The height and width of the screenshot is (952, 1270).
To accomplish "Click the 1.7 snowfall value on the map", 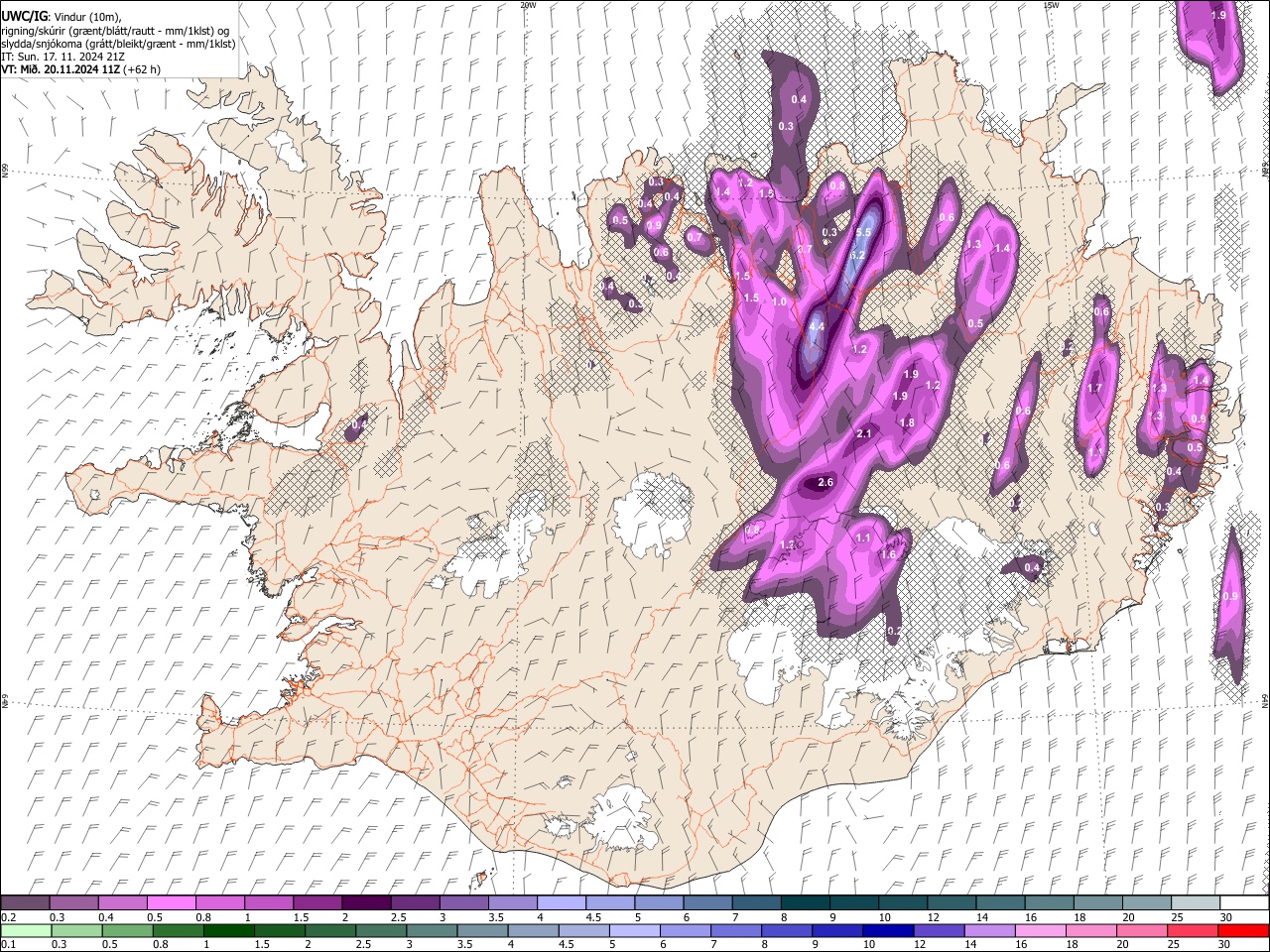I will click(x=1095, y=389).
